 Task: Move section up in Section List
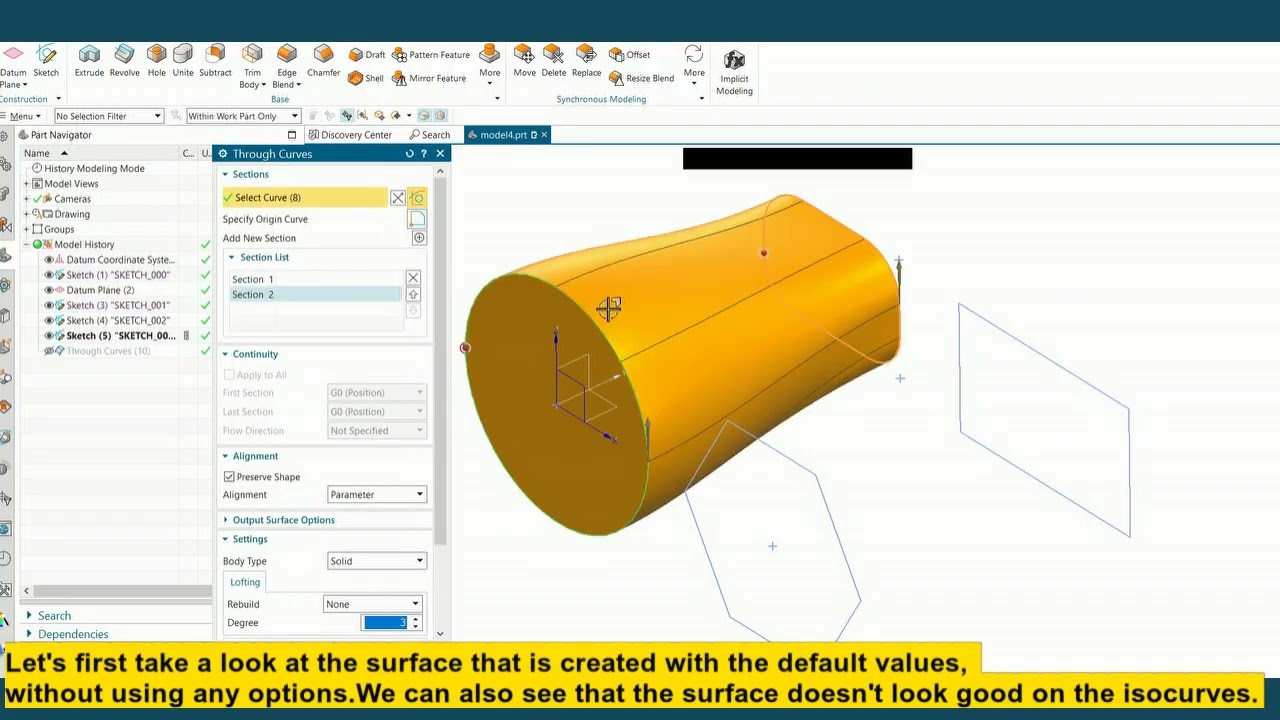(x=413, y=295)
